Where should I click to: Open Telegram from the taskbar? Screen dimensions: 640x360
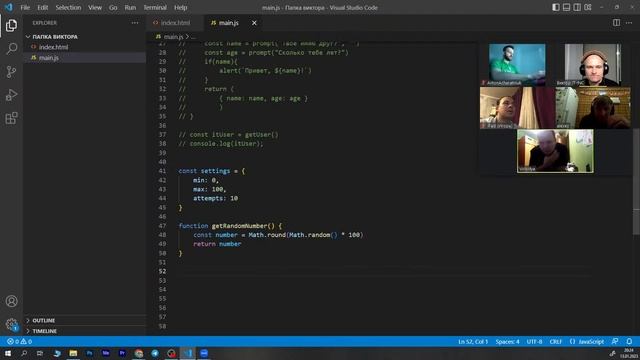(155, 353)
